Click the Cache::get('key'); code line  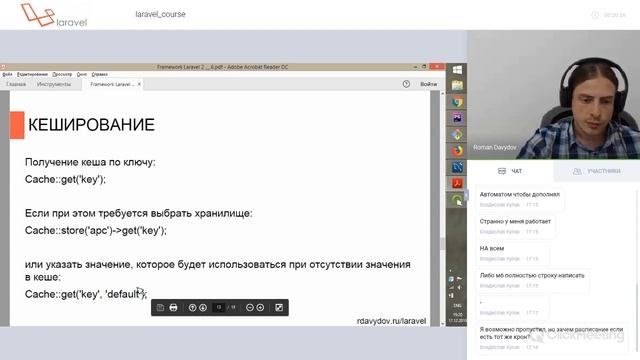[65, 179]
